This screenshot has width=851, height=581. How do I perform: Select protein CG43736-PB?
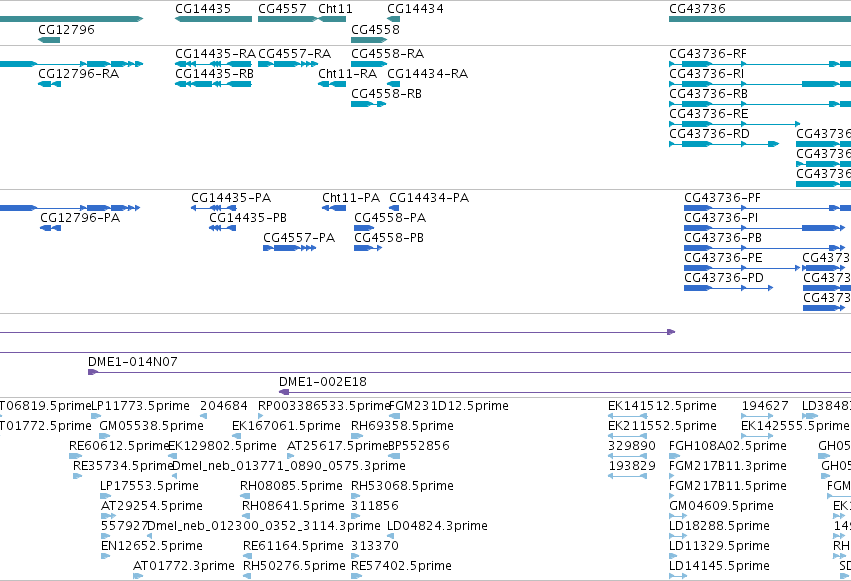coord(765,248)
